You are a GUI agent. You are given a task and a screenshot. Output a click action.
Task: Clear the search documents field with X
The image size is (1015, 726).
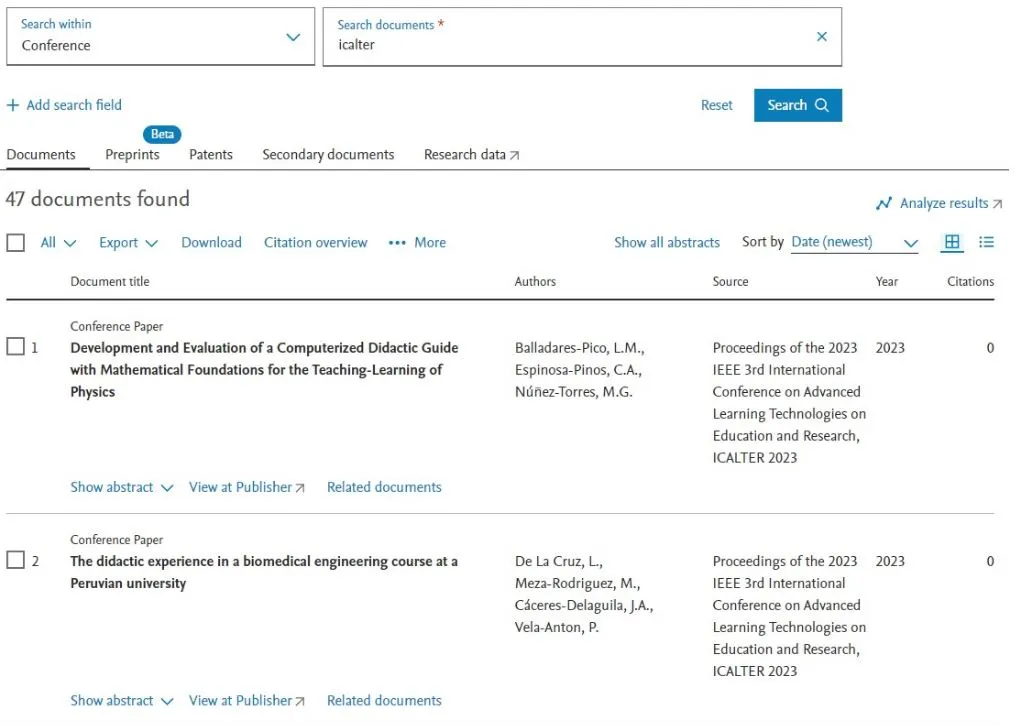coord(821,37)
